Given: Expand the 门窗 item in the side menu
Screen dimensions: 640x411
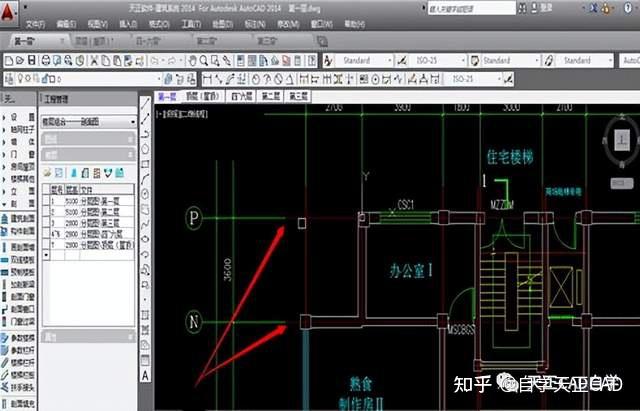Looking at the screenshot, I should coord(18,154).
